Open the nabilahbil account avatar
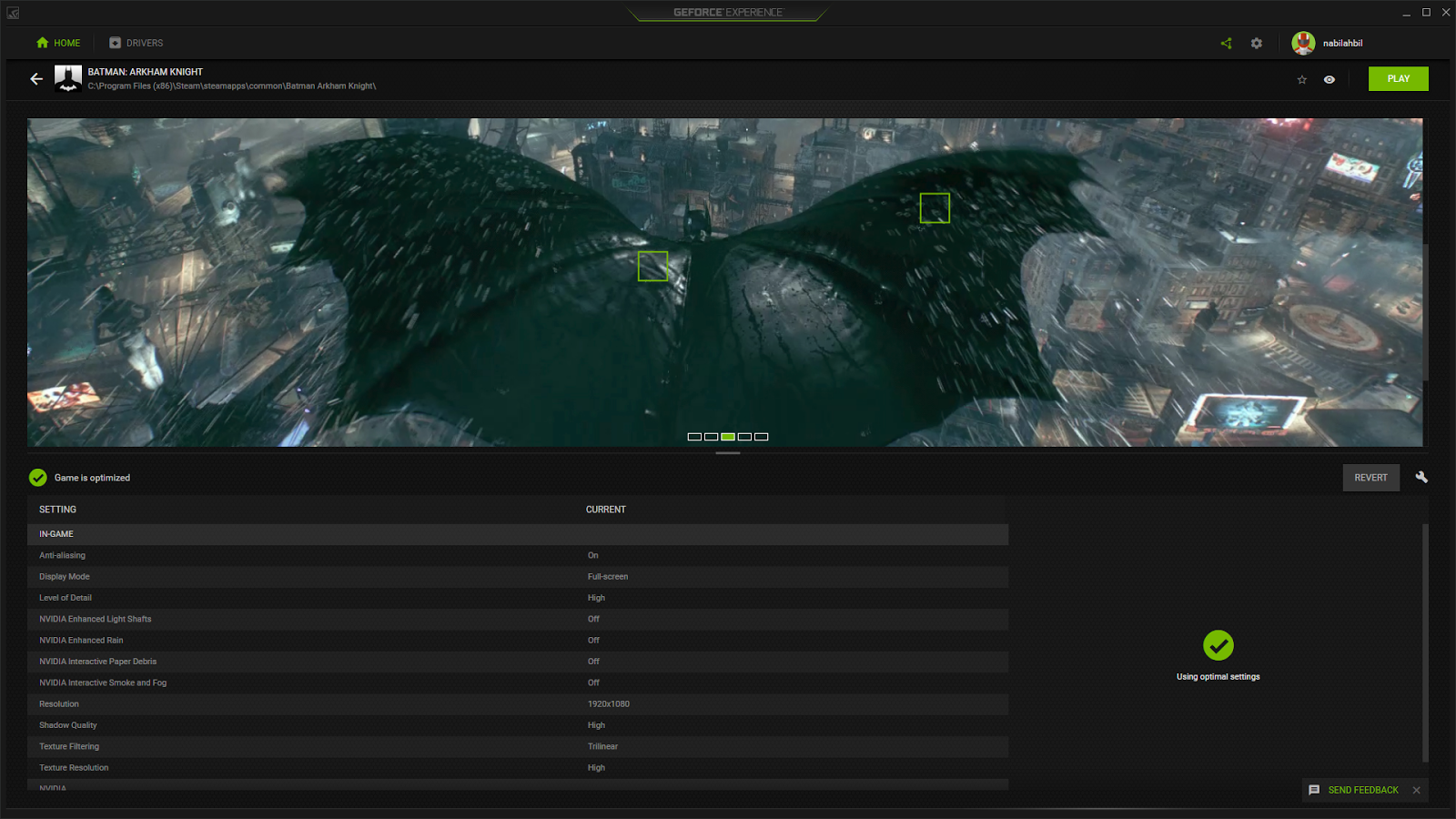The width and height of the screenshot is (1456, 819). coord(1303,43)
